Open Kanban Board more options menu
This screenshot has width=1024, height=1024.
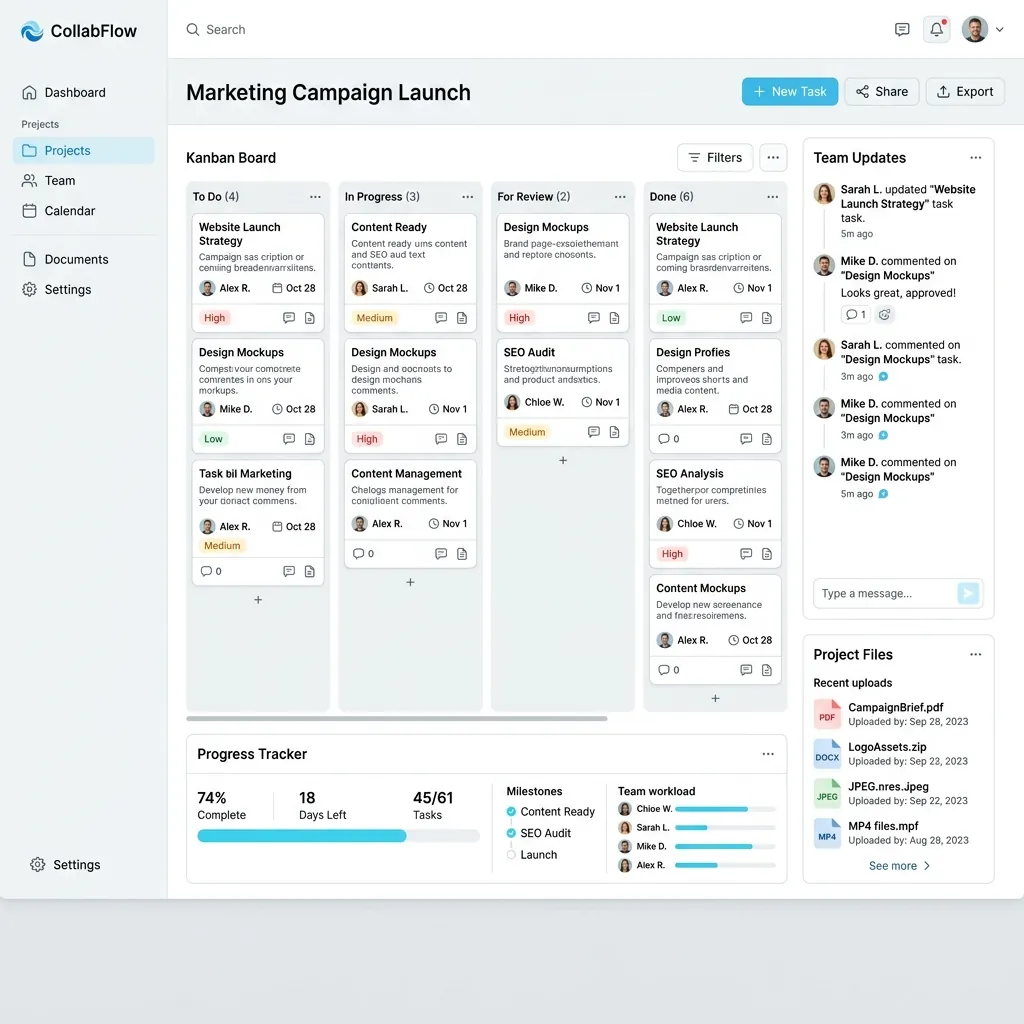click(773, 157)
